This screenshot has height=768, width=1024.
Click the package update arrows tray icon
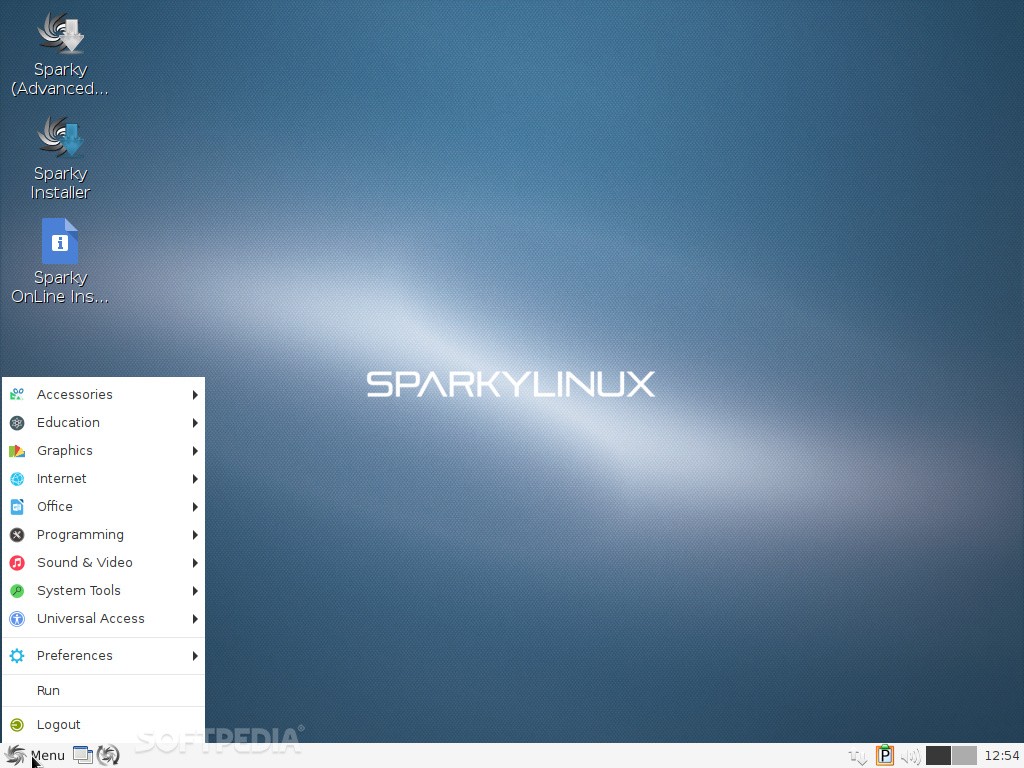(x=856, y=755)
